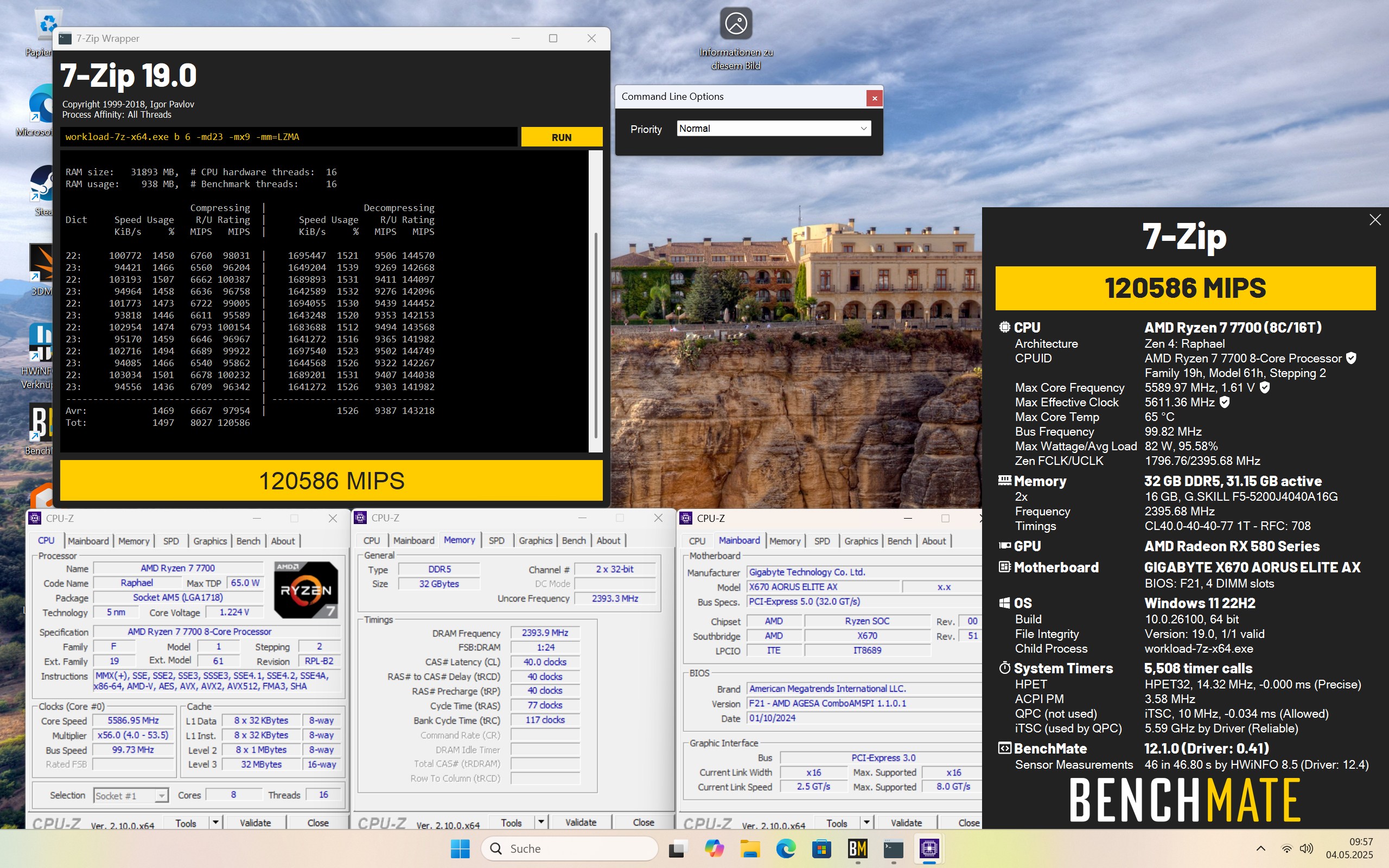
Task: Click the Max Core Frequency 5589.97 MHz value
Action: point(1199,387)
